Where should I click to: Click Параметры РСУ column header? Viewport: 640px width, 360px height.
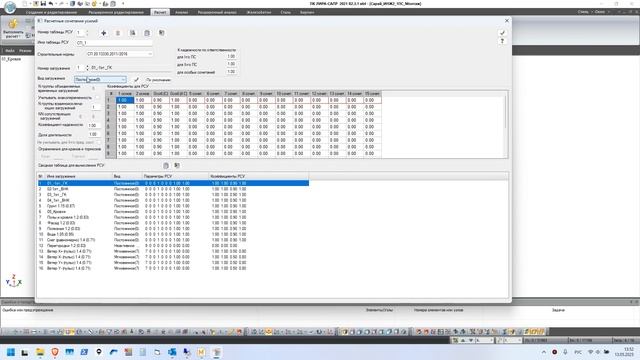(176, 176)
